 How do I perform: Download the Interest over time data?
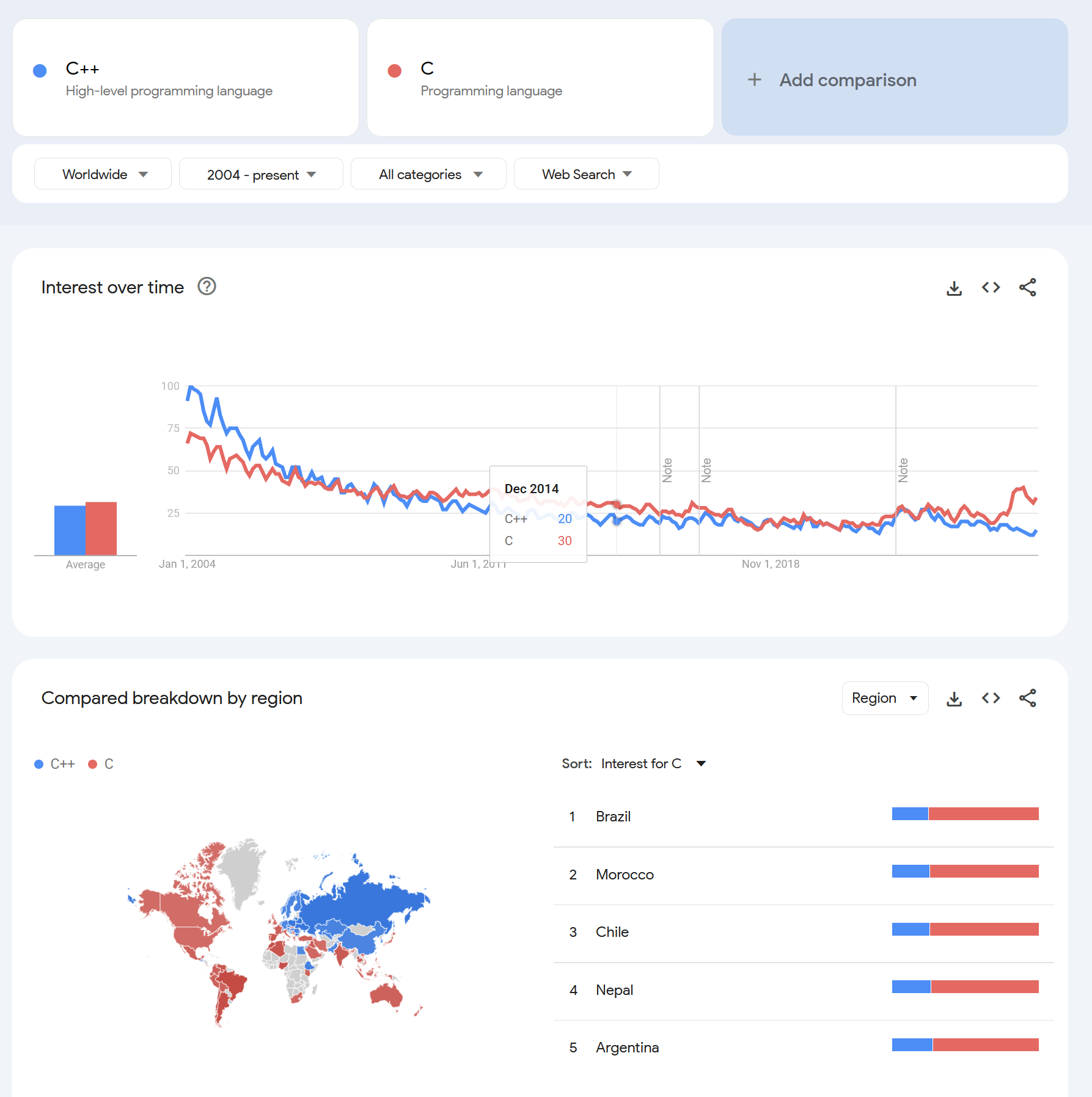coord(954,288)
